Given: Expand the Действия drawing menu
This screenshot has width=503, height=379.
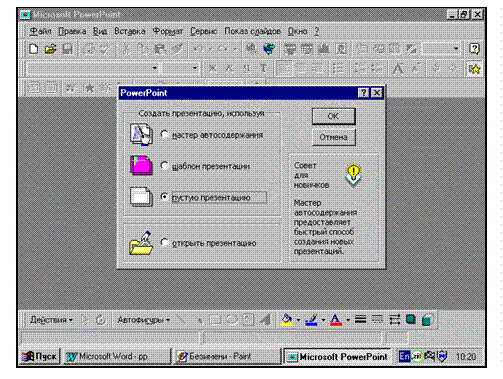Looking at the screenshot, I should (51, 320).
